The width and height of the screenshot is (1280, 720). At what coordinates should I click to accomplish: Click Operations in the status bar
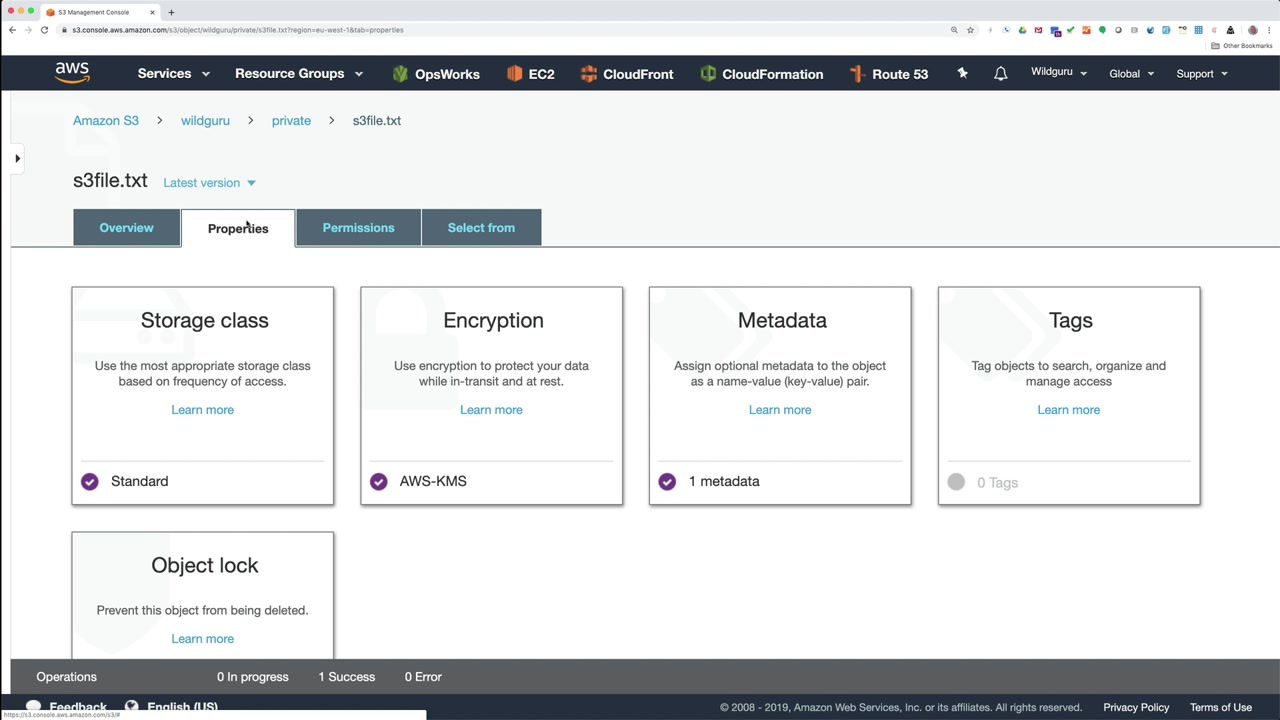pyautogui.click(x=66, y=677)
